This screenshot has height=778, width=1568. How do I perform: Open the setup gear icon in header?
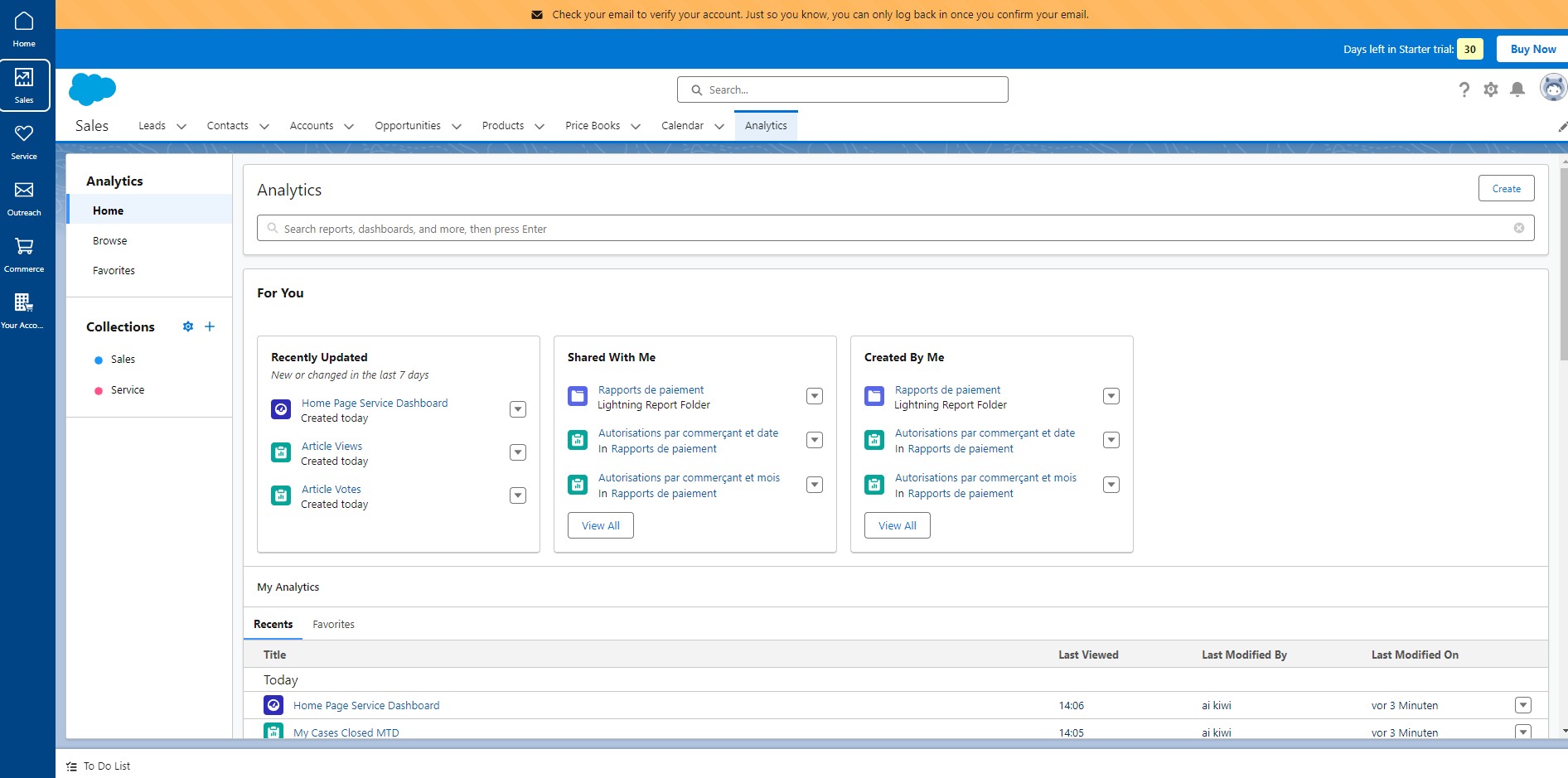click(1491, 89)
